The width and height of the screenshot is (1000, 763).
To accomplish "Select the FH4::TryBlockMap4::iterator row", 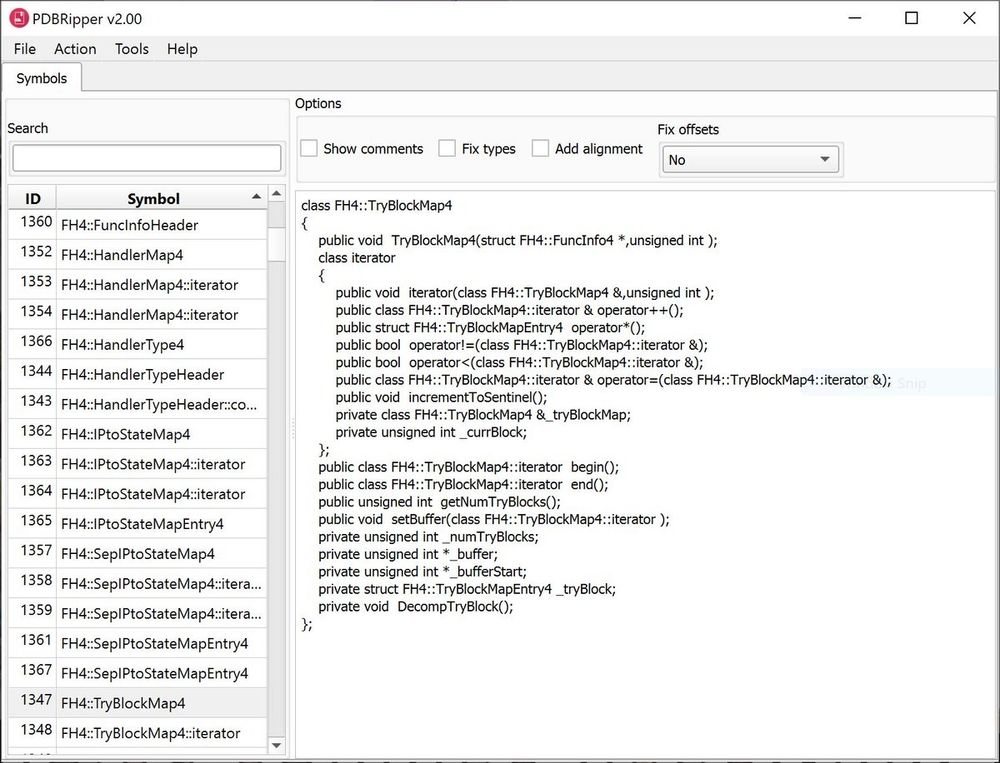I will [138, 732].
